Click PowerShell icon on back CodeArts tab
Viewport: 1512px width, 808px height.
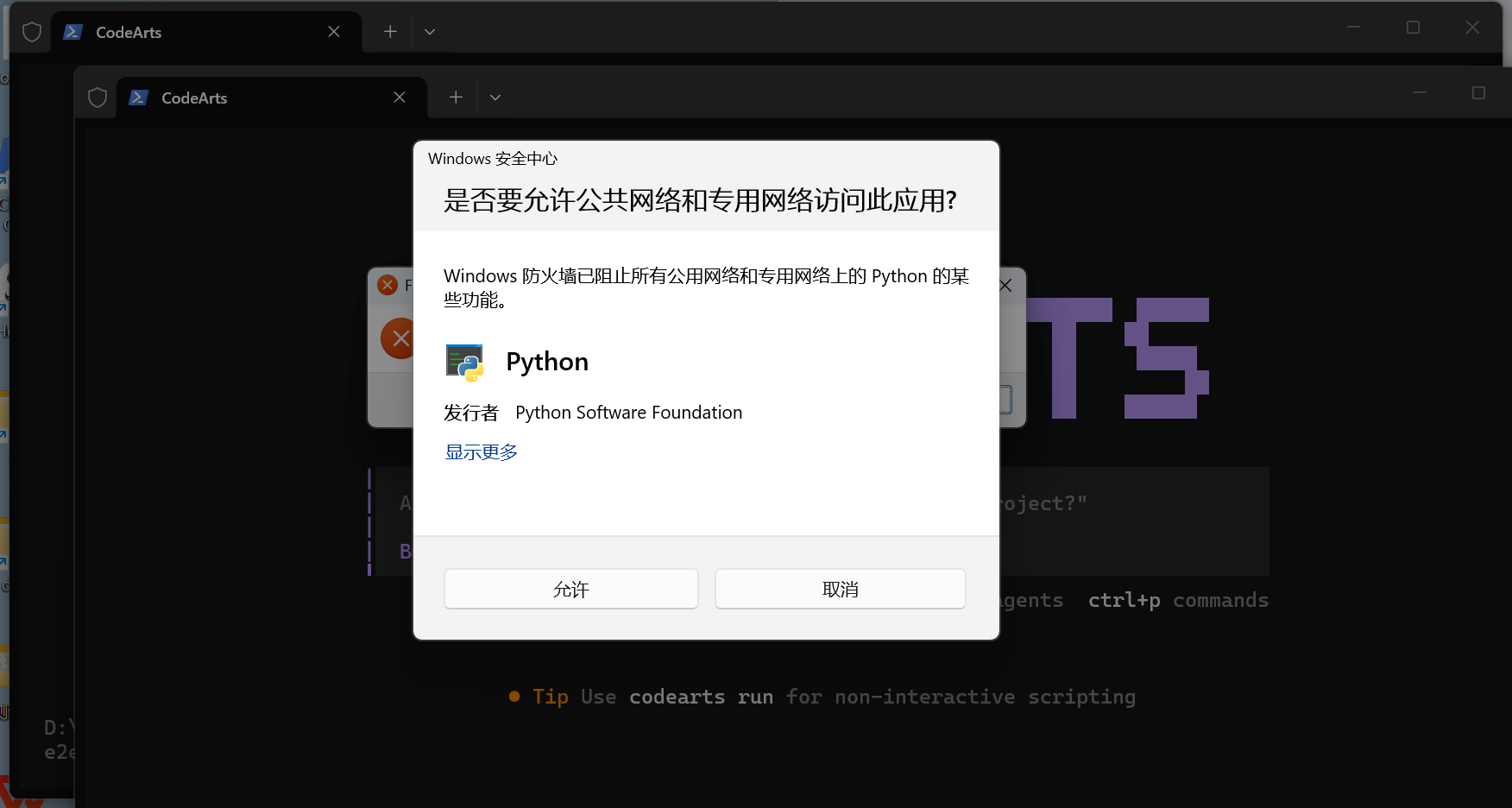coord(73,32)
